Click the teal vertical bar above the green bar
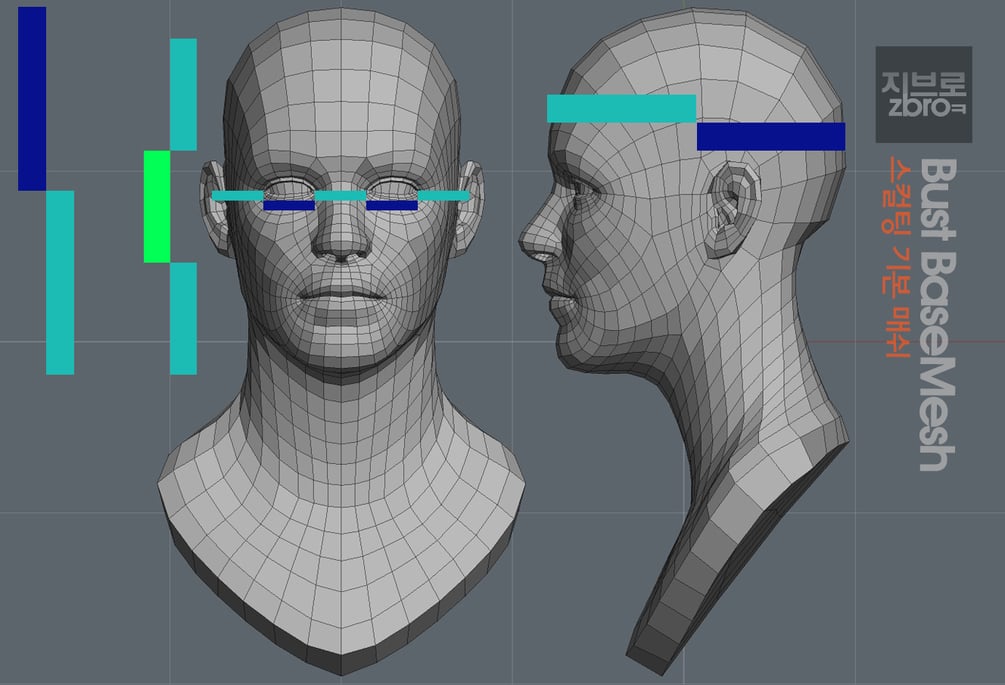 click(183, 94)
